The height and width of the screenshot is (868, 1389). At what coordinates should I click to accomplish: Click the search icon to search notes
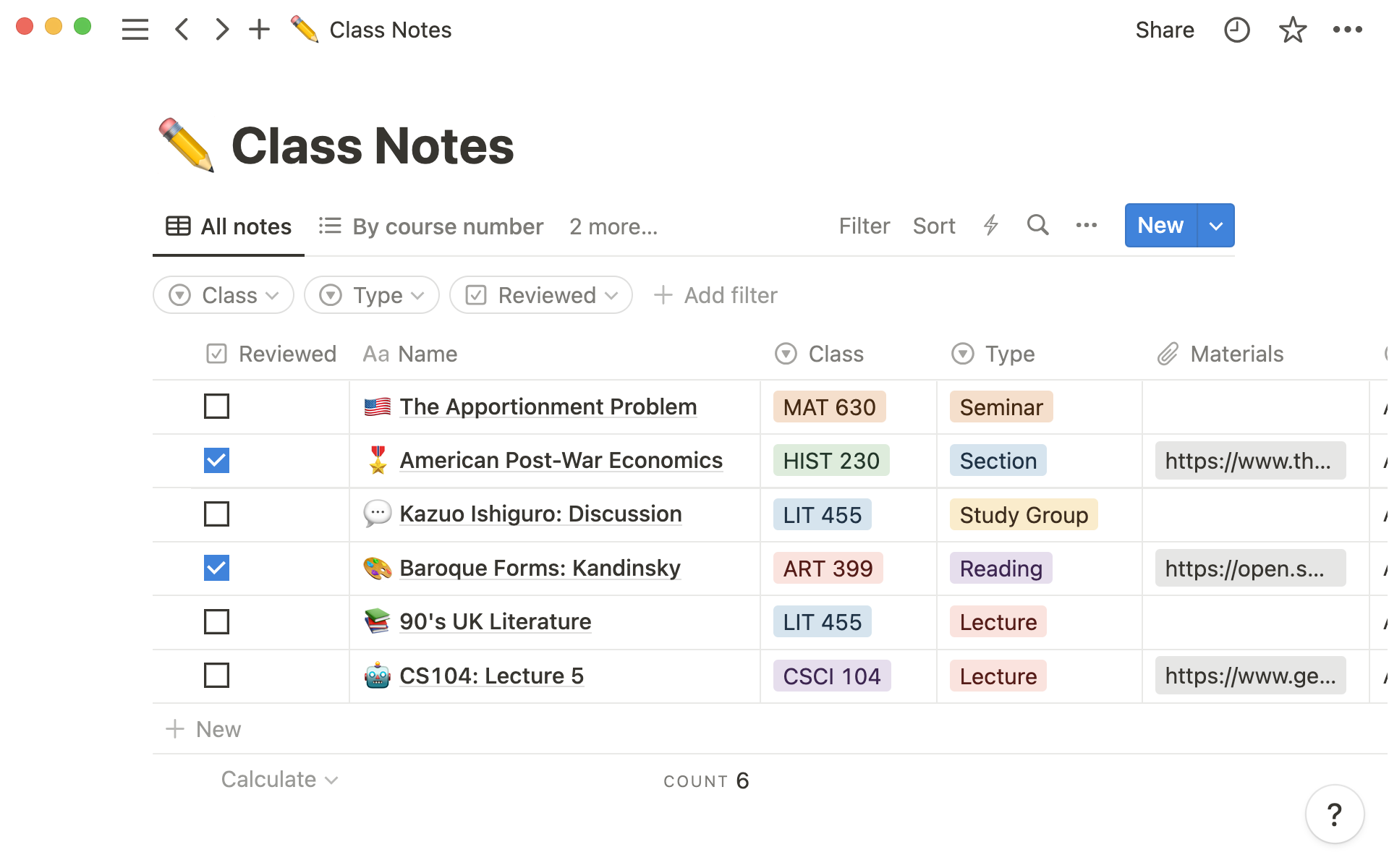1037,226
